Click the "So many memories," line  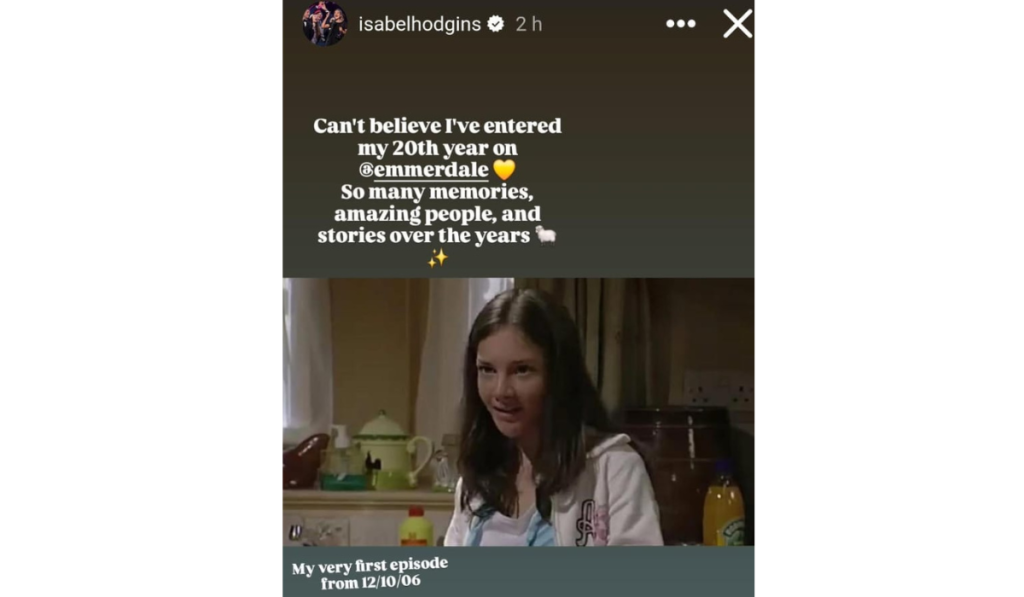pyautogui.click(x=437, y=192)
